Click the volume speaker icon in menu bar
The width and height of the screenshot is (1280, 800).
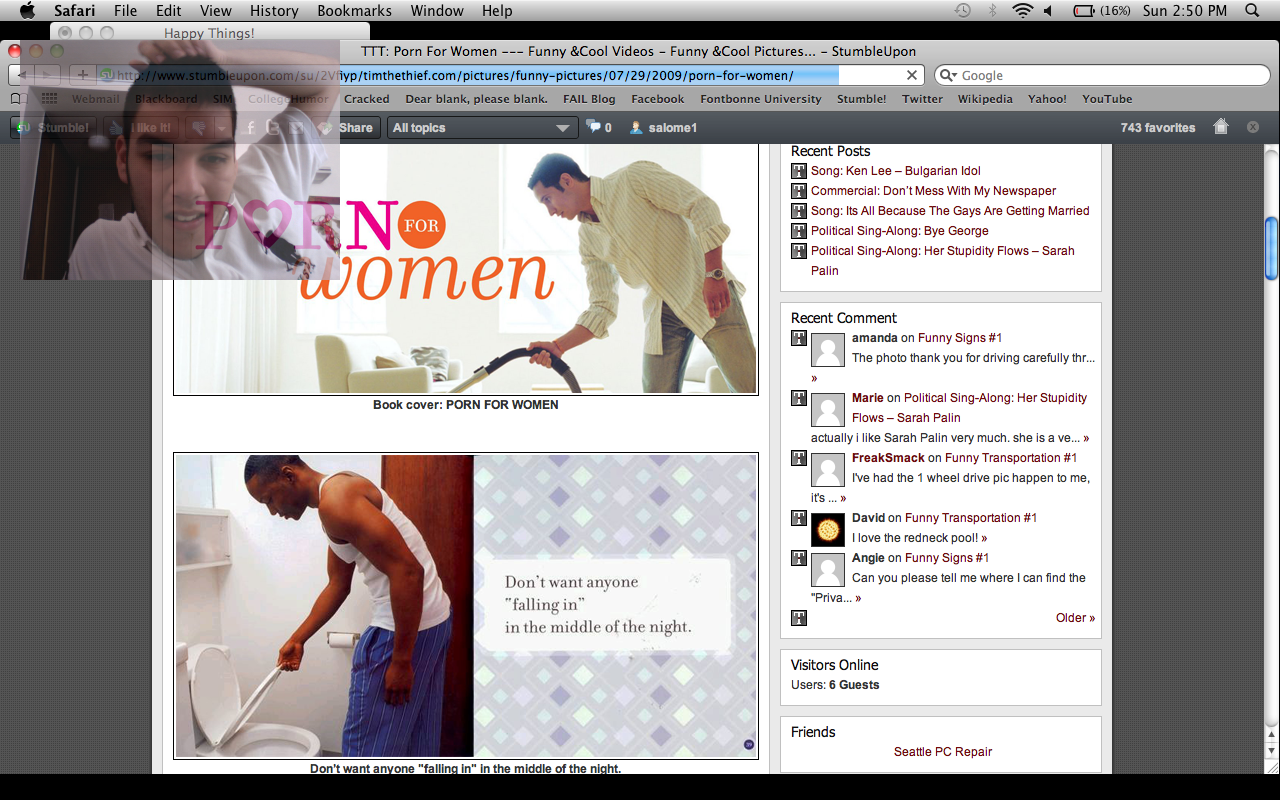[1048, 11]
